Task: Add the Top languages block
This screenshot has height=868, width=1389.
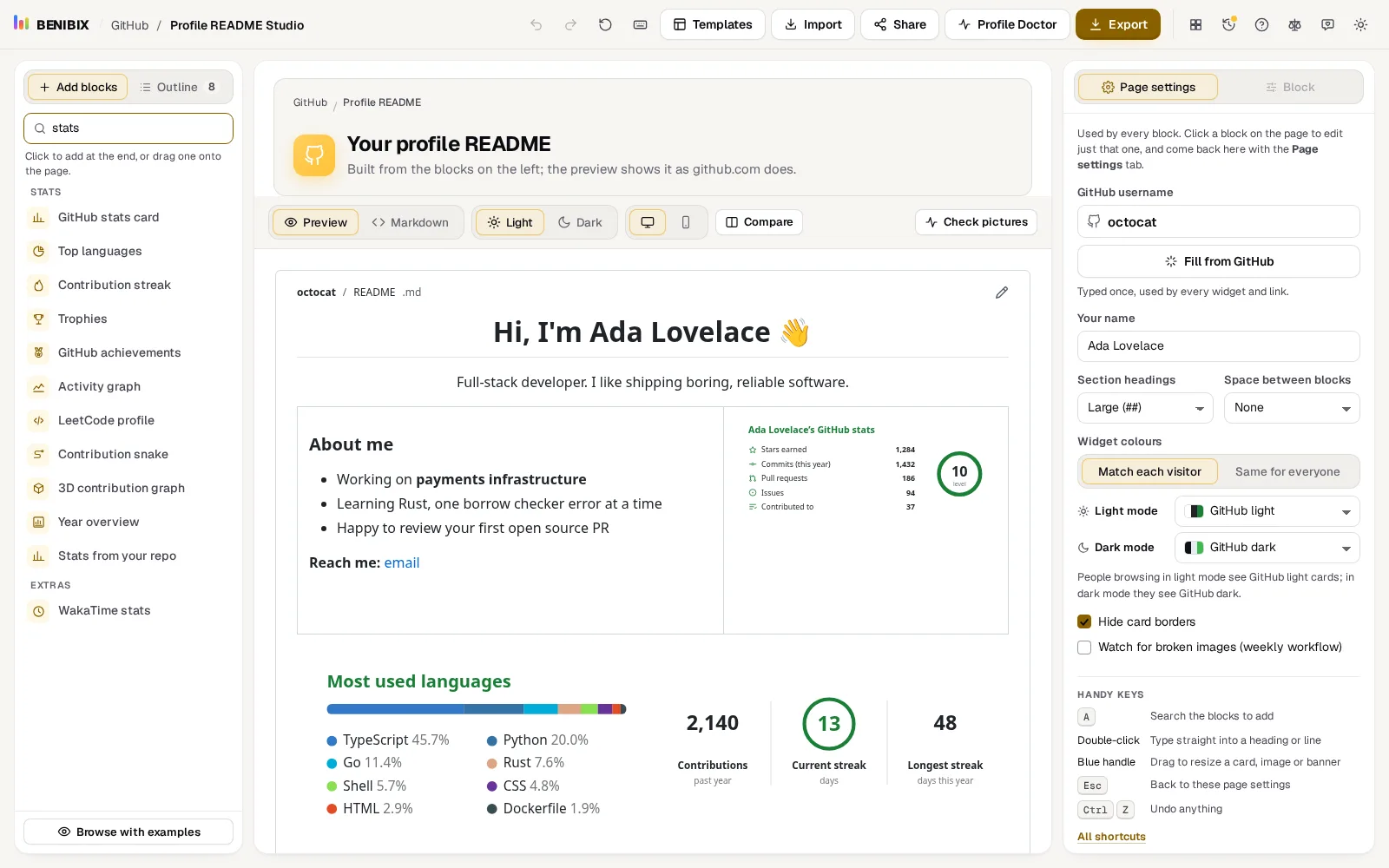Action: pyautogui.click(x=128, y=251)
